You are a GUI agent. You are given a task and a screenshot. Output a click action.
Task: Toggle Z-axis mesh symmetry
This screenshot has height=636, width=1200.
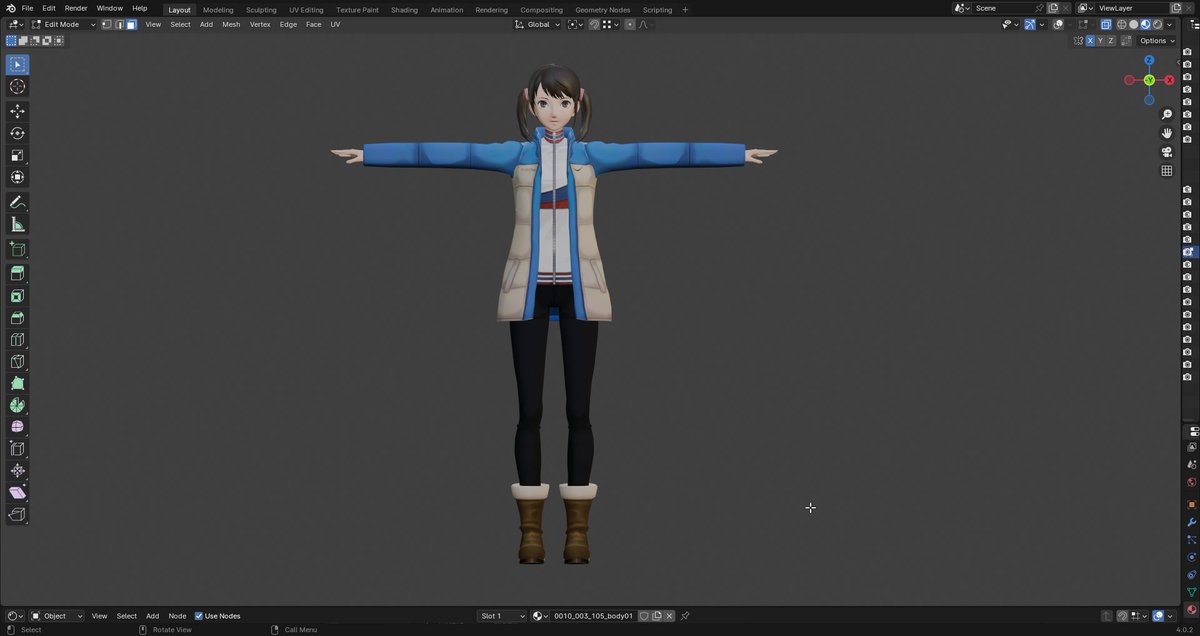[1112, 41]
